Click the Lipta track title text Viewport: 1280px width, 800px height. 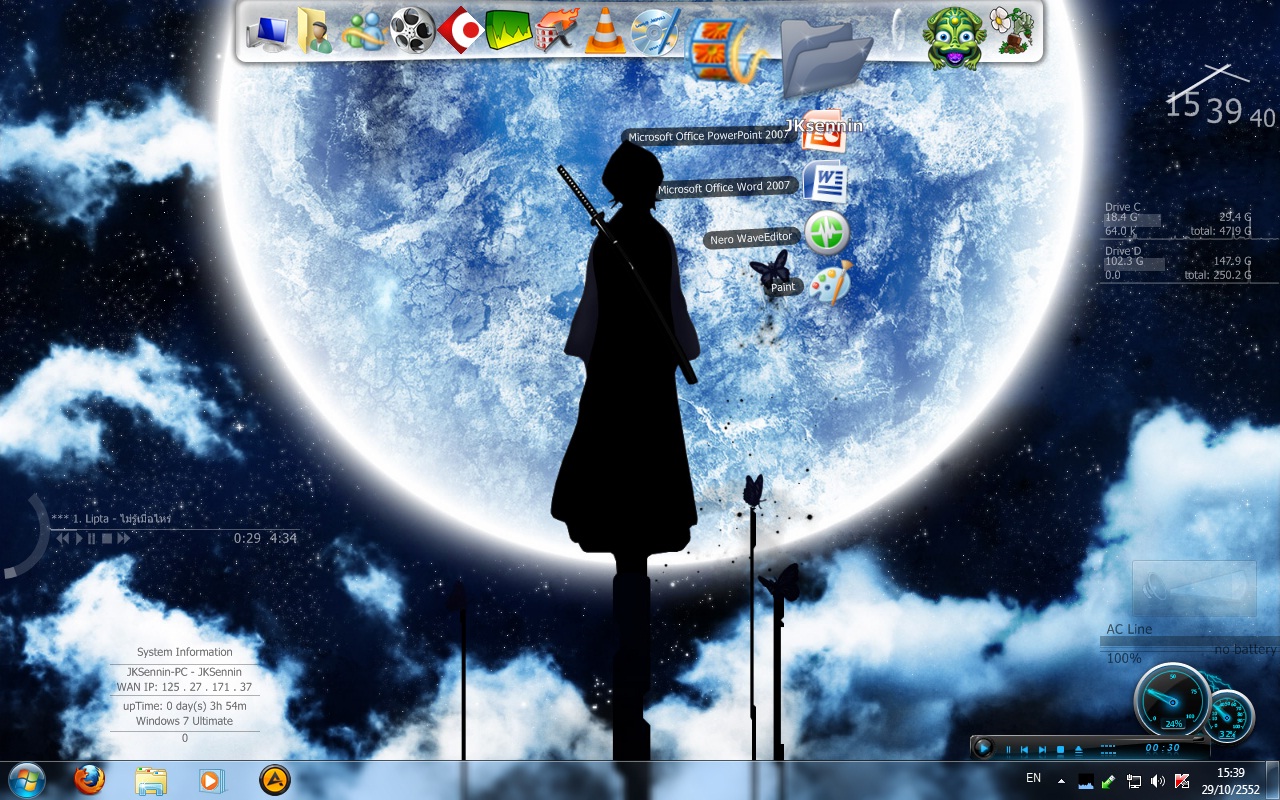click(109, 519)
